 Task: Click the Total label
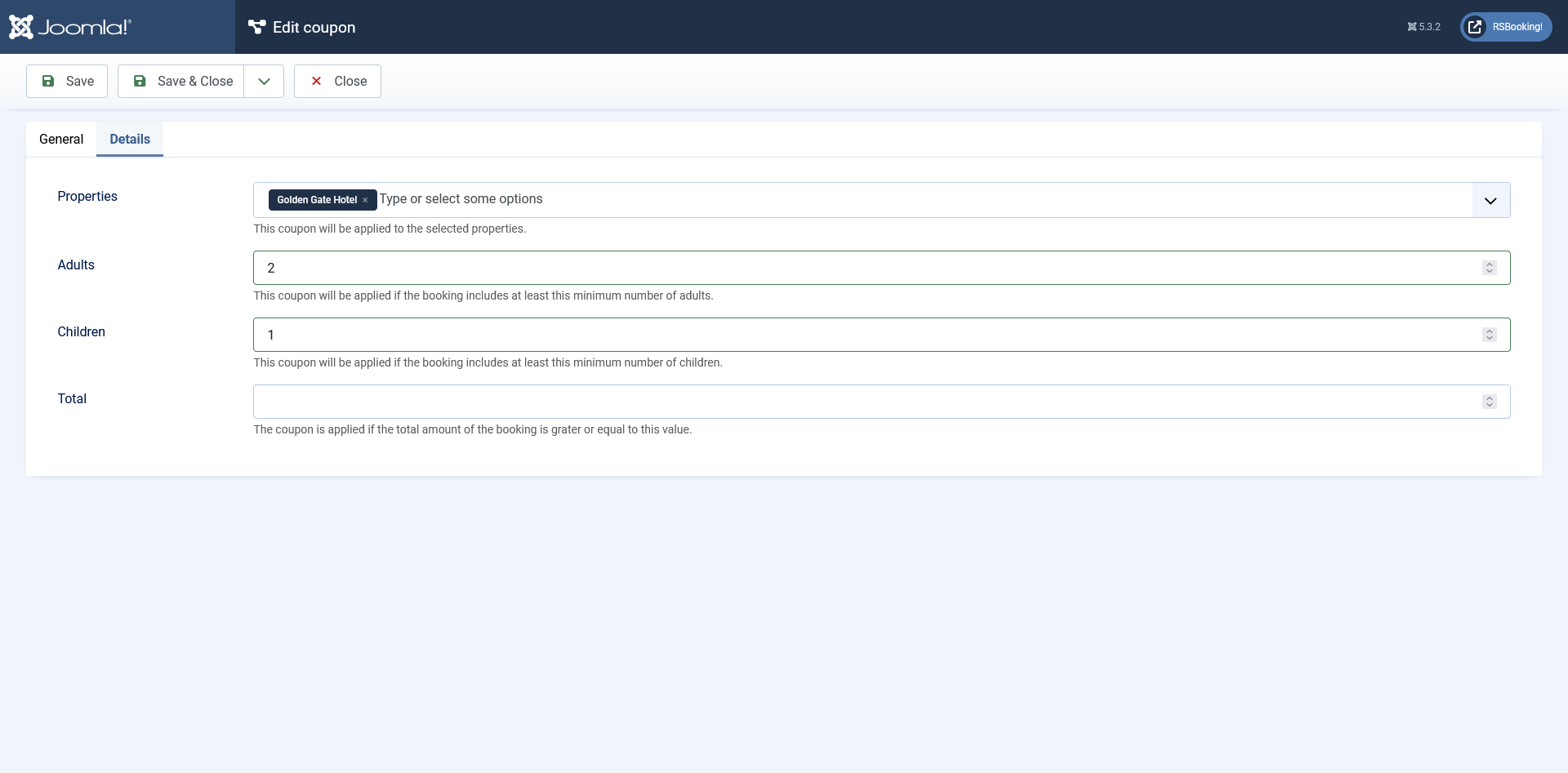pyautogui.click(x=72, y=398)
